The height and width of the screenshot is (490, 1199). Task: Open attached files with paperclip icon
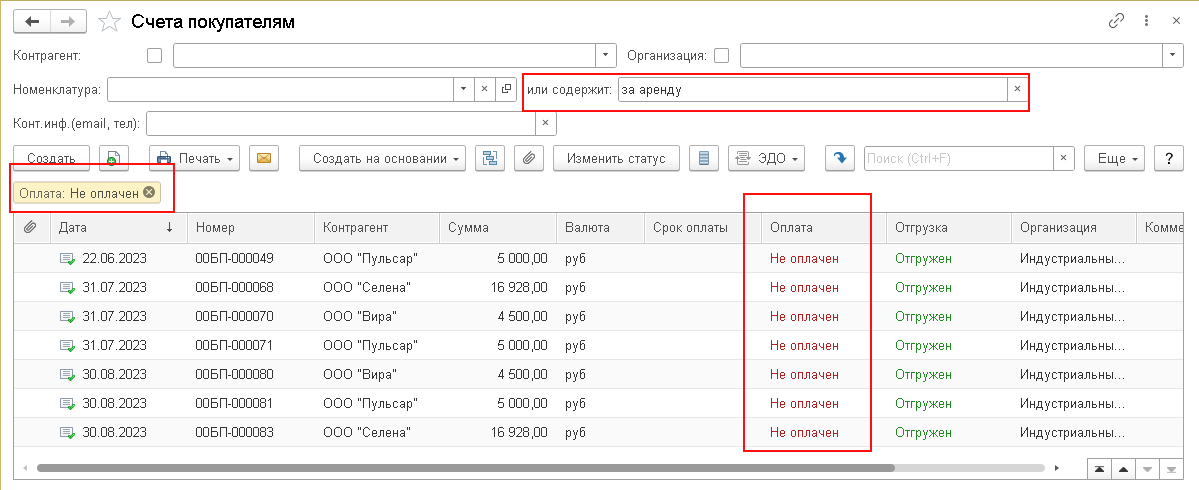(x=528, y=158)
